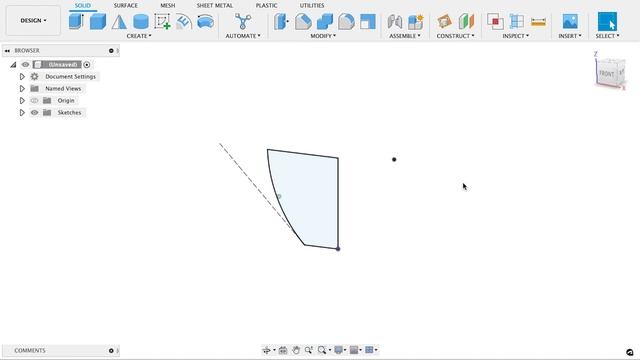Select the Offset Plane construct tool

[x=444, y=21]
